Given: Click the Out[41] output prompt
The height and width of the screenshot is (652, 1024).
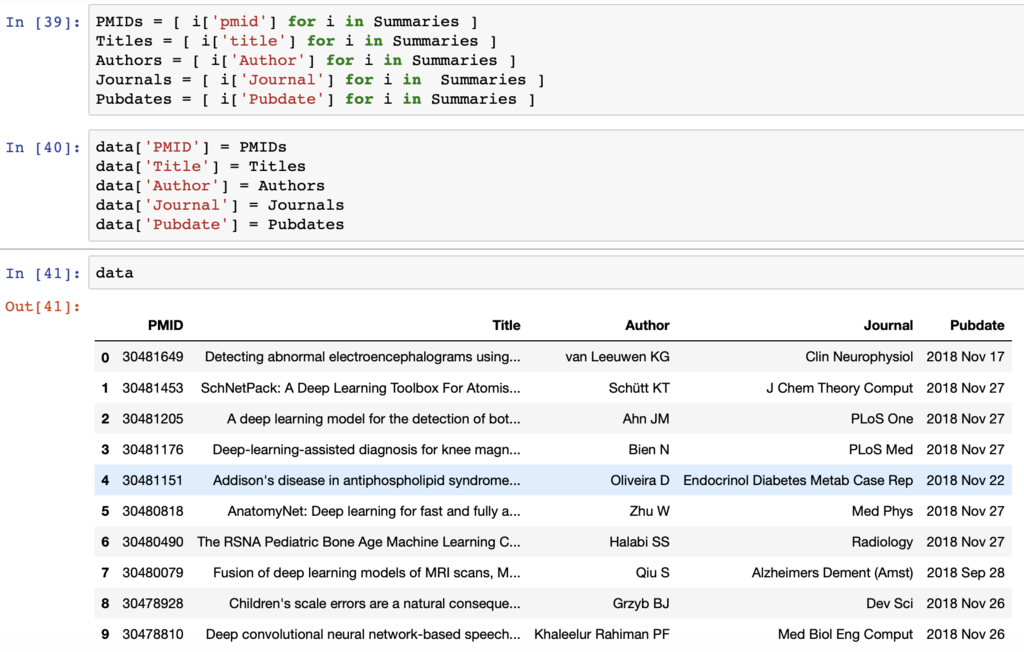Looking at the screenshot, I should [43, 306].
